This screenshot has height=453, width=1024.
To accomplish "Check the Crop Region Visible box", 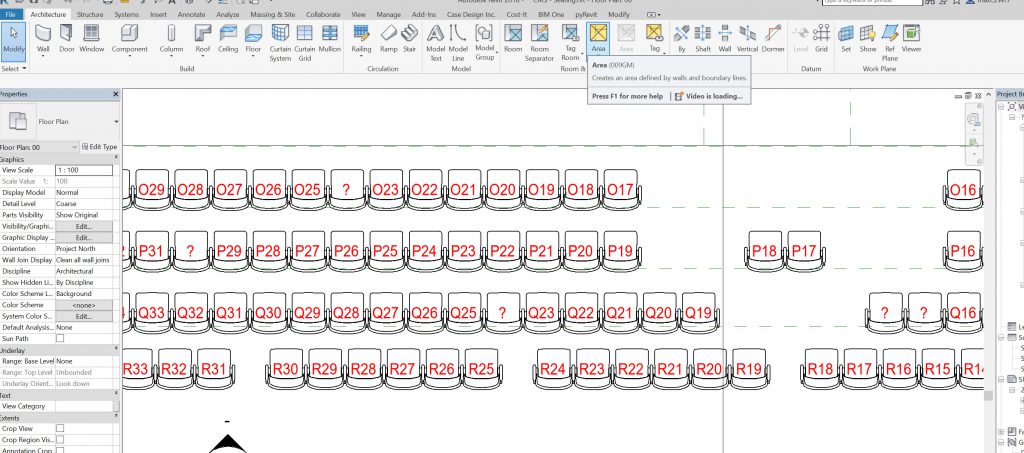I will [60, 439].
